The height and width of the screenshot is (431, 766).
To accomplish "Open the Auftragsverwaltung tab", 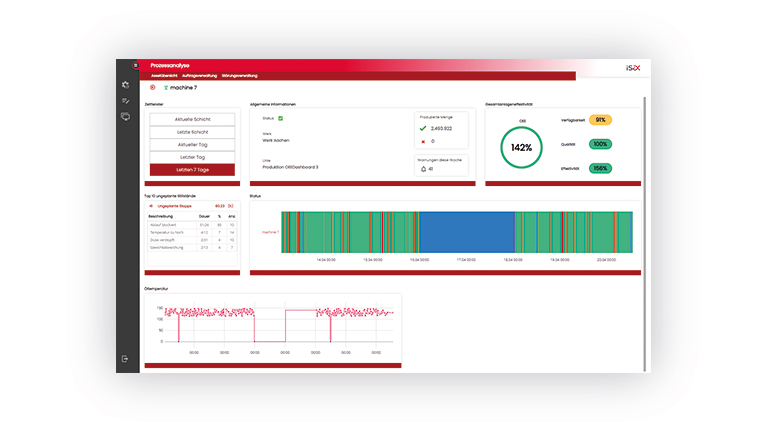I will coord(199,76).
